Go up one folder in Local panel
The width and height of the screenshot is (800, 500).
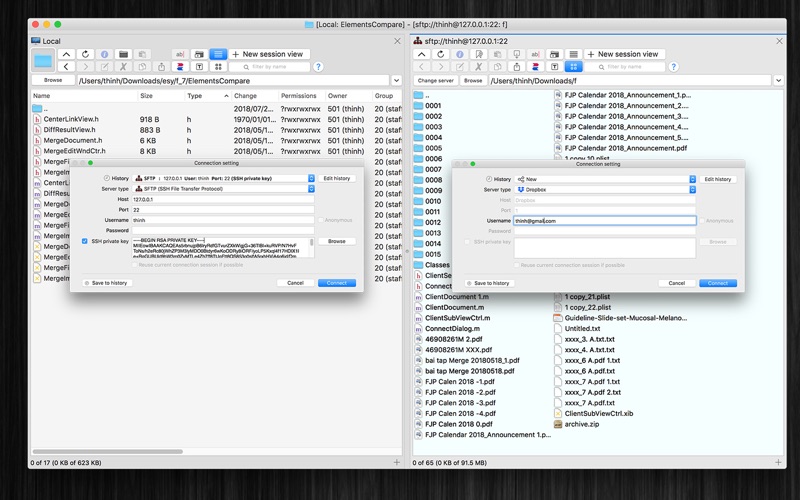tap(66, 54)
